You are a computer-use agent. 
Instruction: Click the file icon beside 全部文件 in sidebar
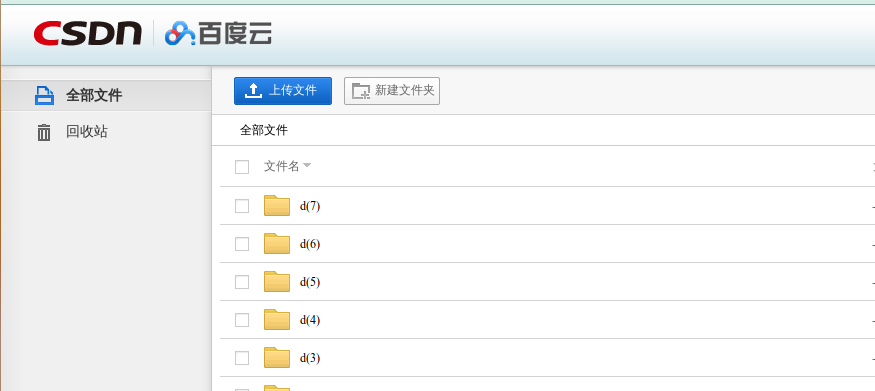pos(44,95)
